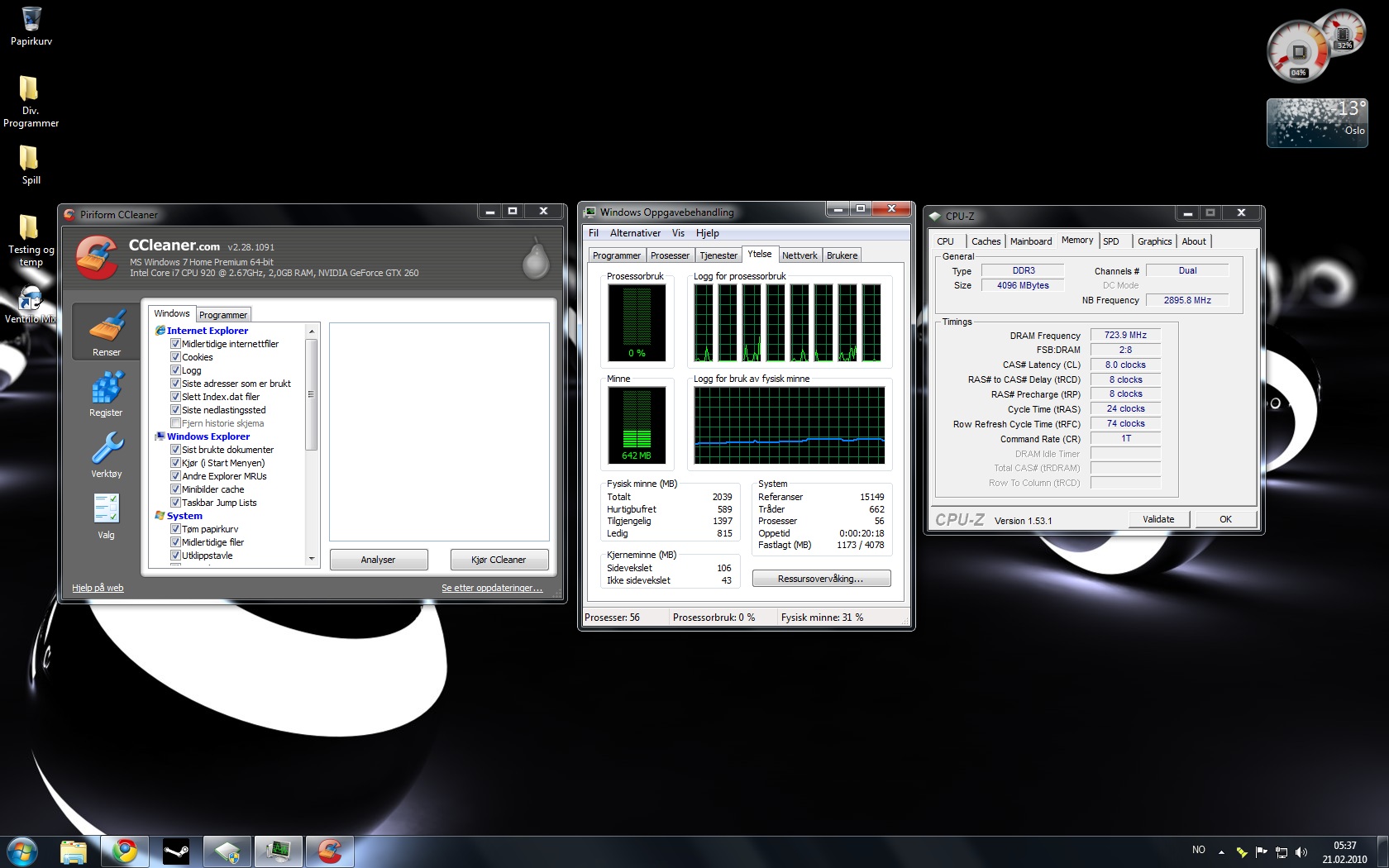Open the Renser section in CCleaner
This screenshot has width=1389, height=868.
coord(106,331)
